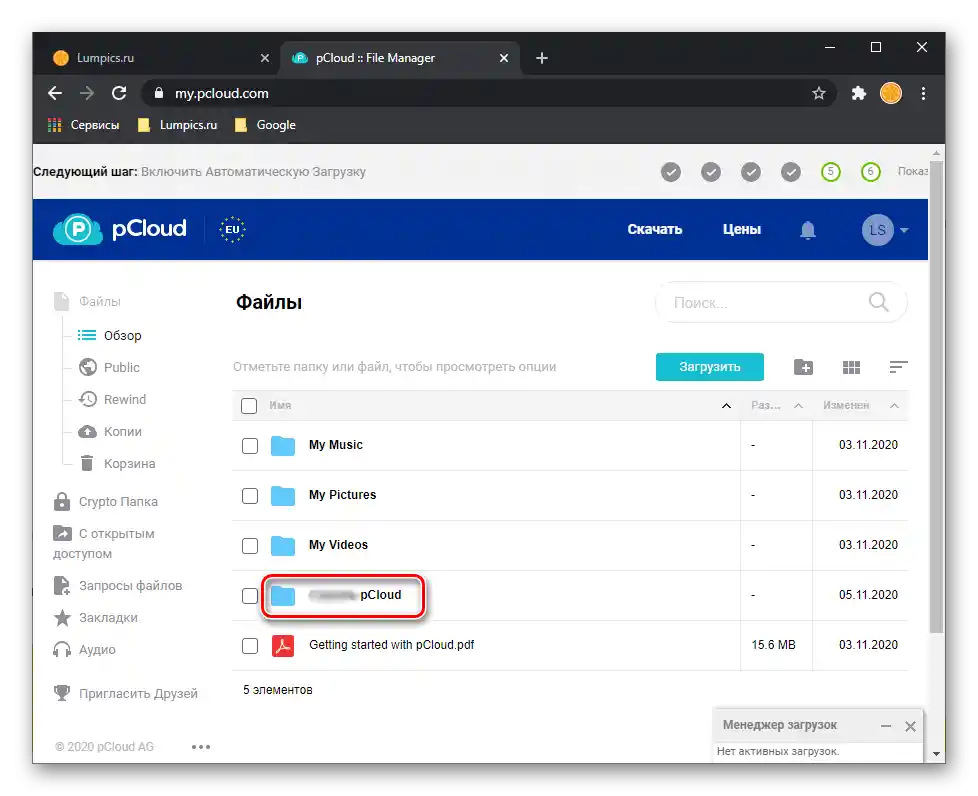Check the My Music checkbox
The height and width of the screenshot is (796, 978).
click(x=249, y=445)
